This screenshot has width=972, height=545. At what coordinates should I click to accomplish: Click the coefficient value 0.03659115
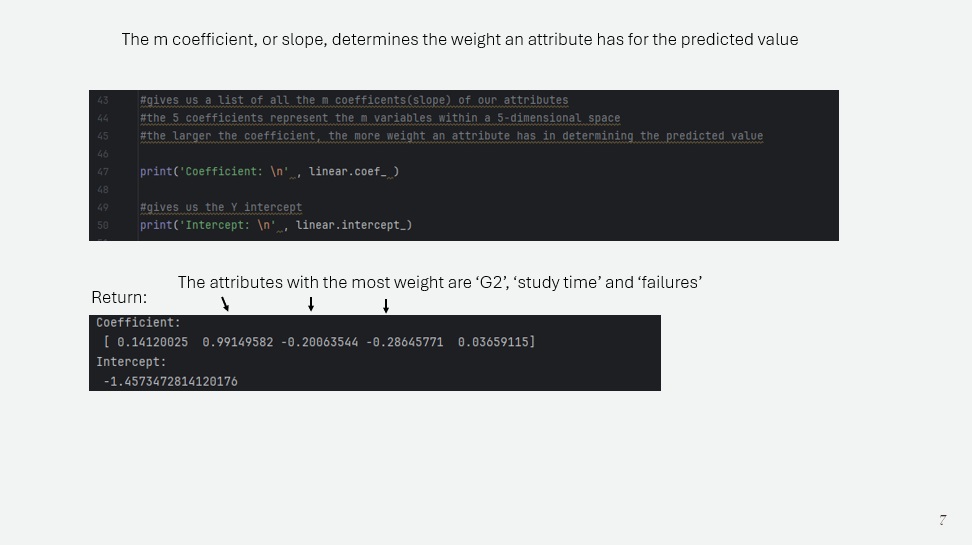493,342
